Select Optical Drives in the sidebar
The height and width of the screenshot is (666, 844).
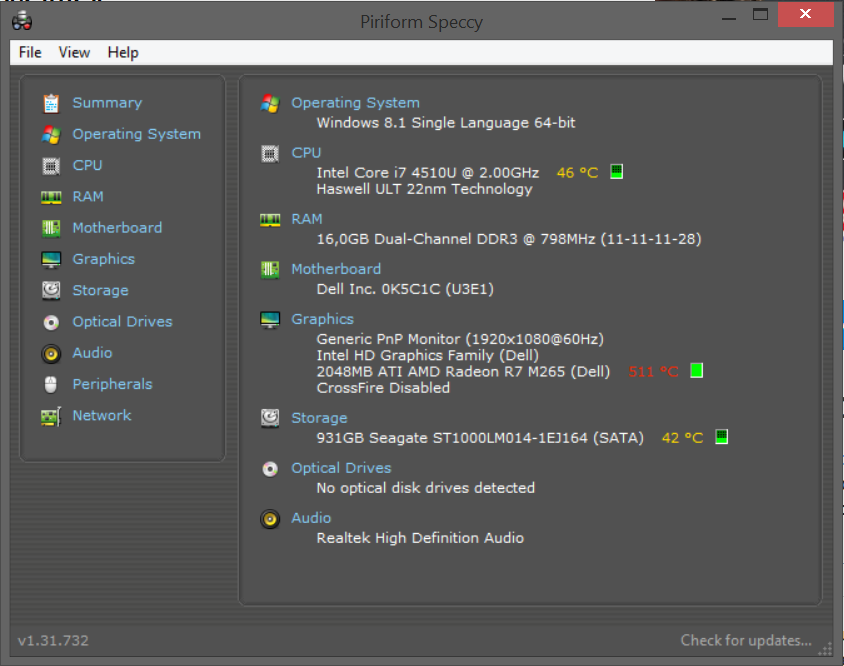pyautogui.click(x=123, y=321)
